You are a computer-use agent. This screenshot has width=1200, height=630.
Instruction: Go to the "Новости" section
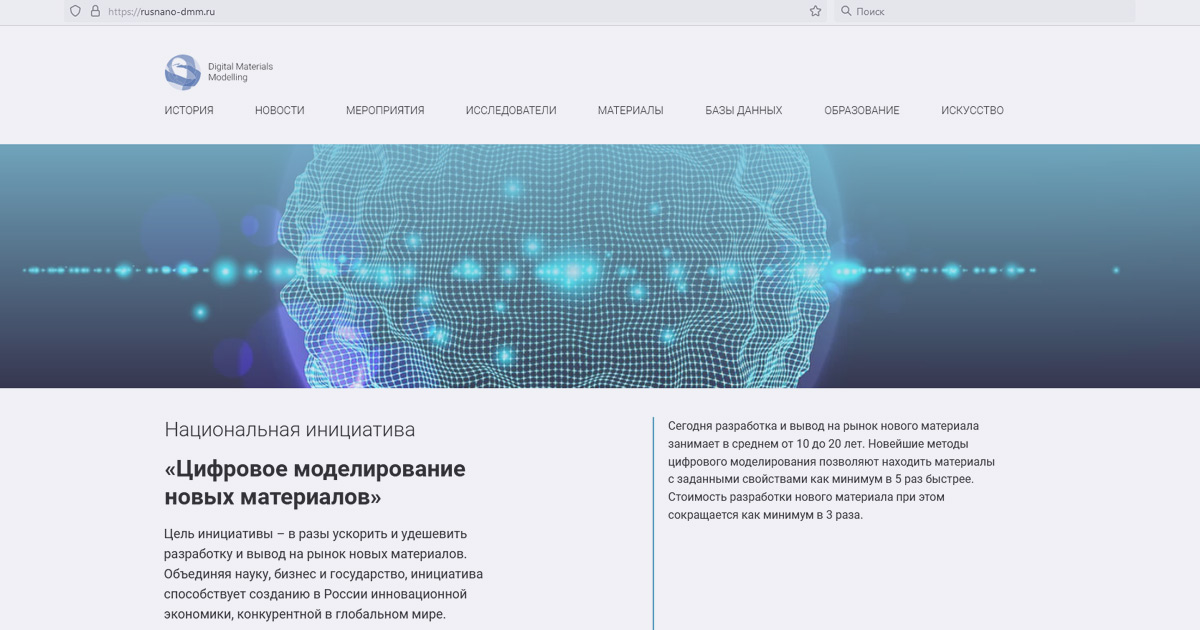point(279,111)
